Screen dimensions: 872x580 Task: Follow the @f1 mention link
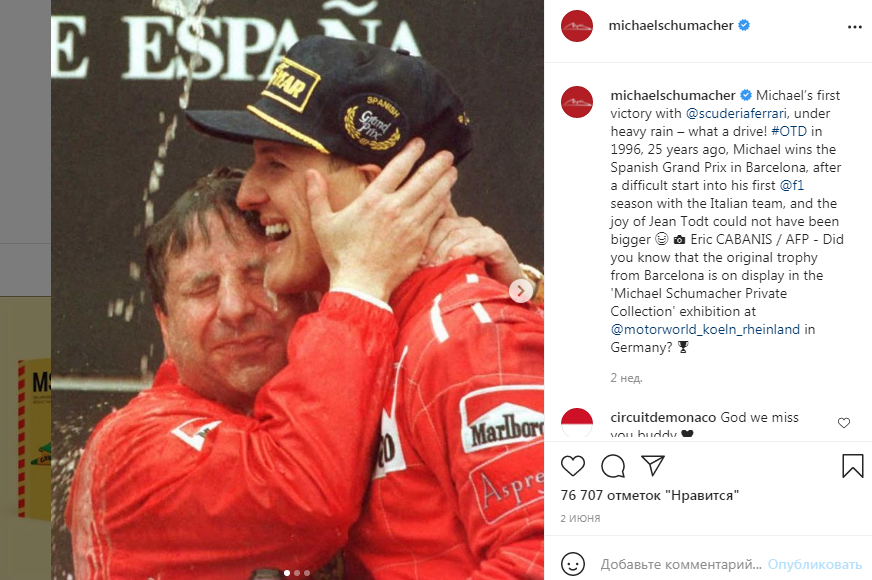click(x=792, y=185)
